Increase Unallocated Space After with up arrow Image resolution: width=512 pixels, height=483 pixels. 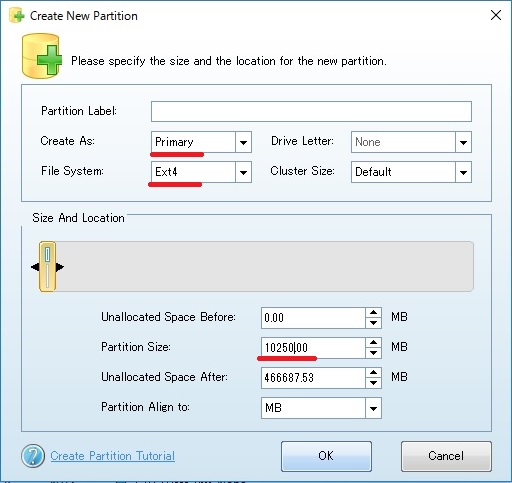tap(373, 373)
